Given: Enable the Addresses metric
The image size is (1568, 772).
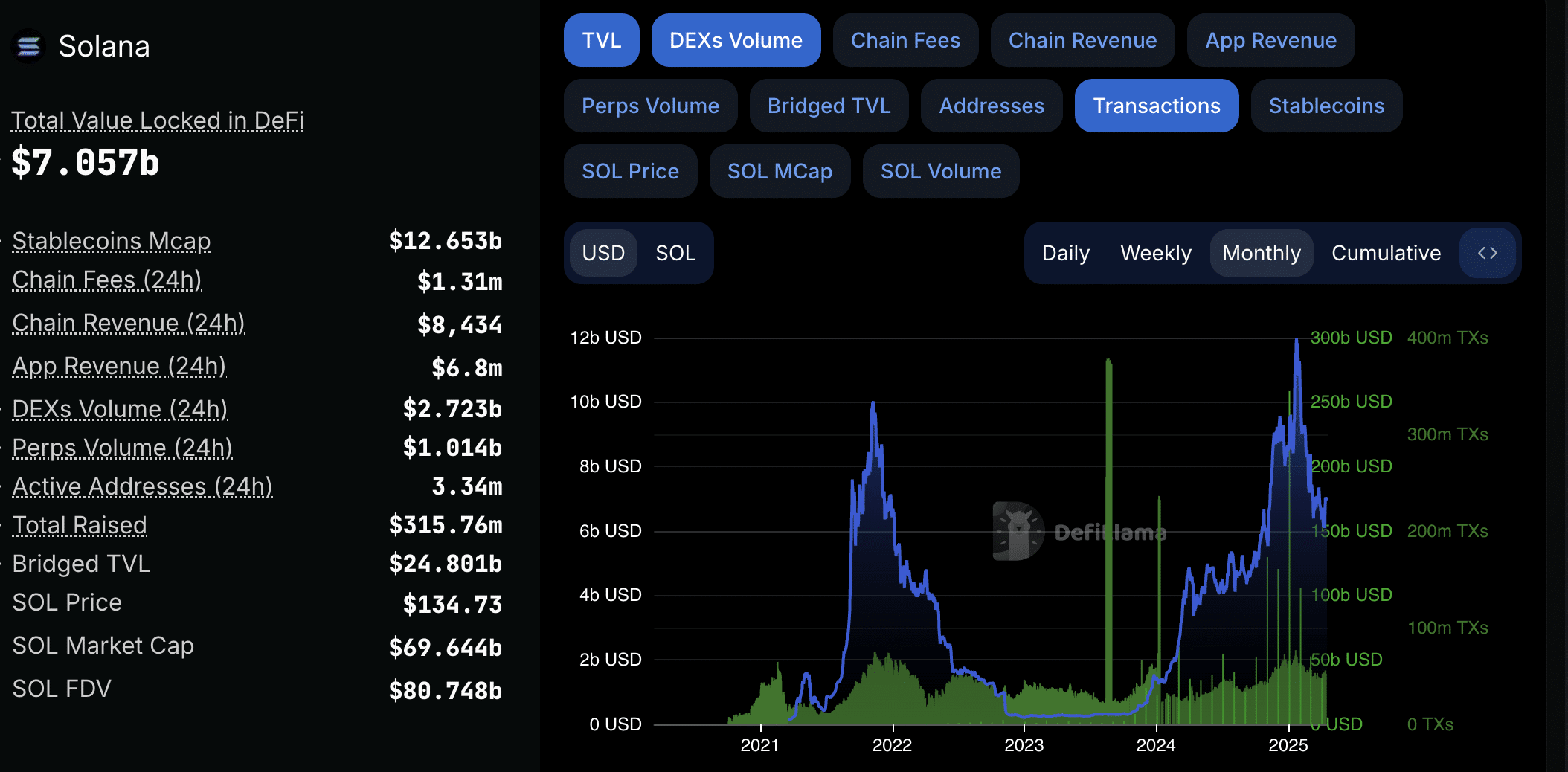Looking at the screenshot, I should (992, 106).
